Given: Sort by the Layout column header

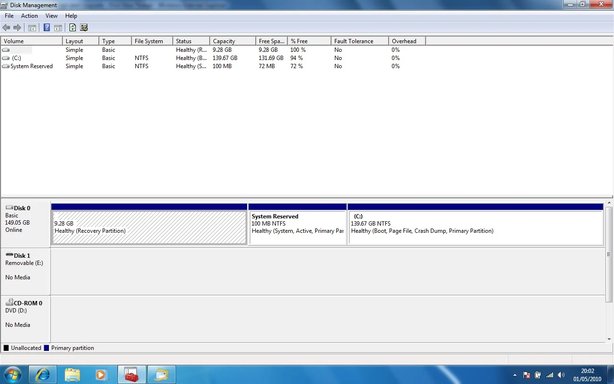Looking at the screenshot, I should (80, 41).
